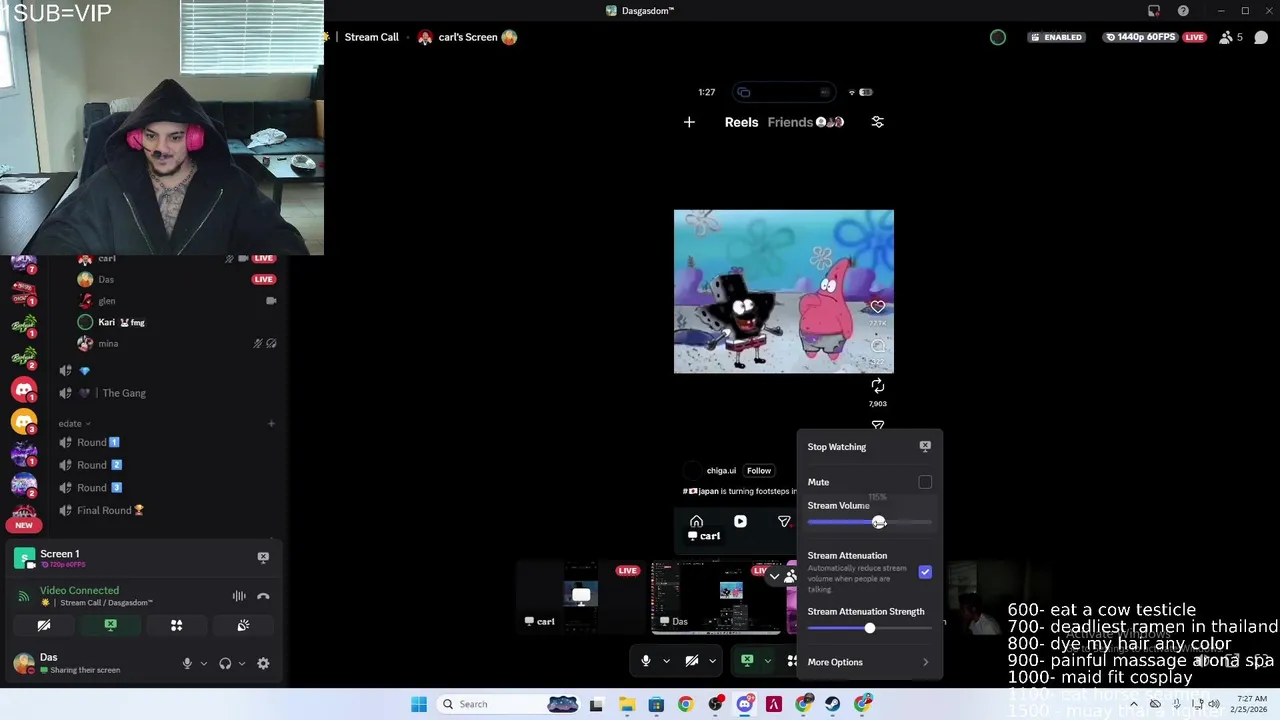The image size is (1280, 720).
Task: Check the Mute checkbox in stream menu
Action: coord(925,482)
